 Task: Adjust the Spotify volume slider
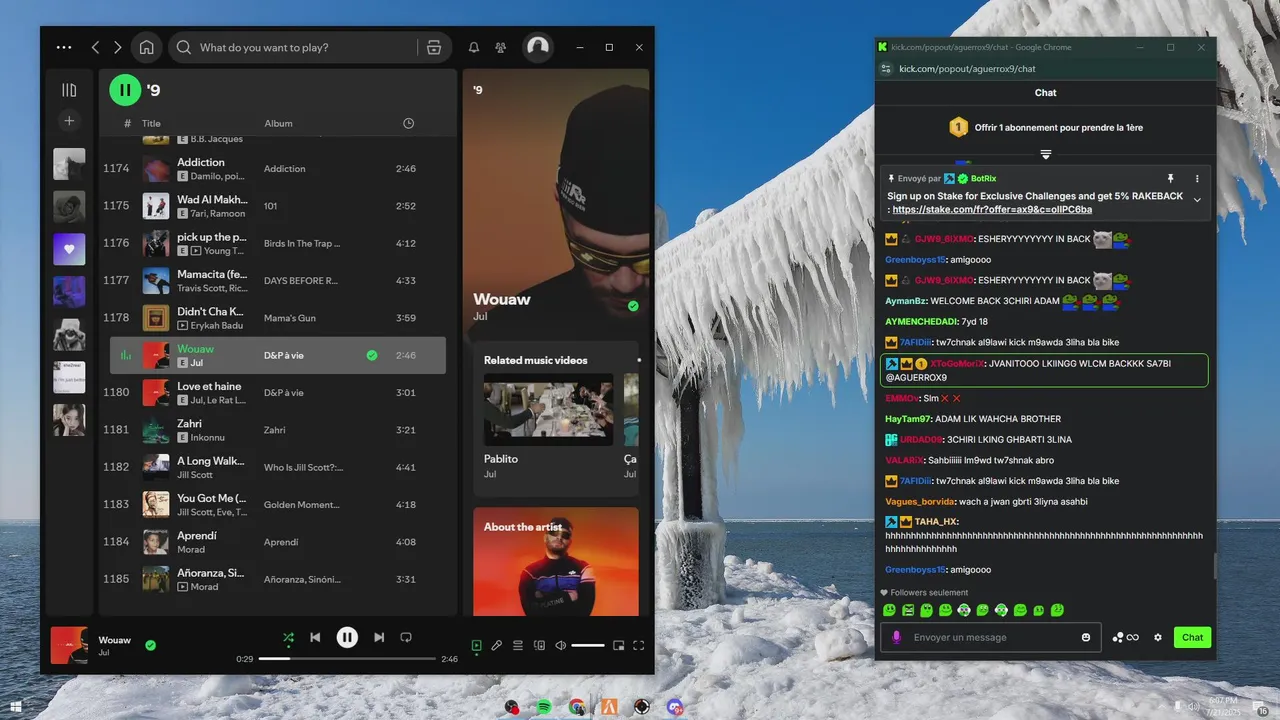click(588, 646)
